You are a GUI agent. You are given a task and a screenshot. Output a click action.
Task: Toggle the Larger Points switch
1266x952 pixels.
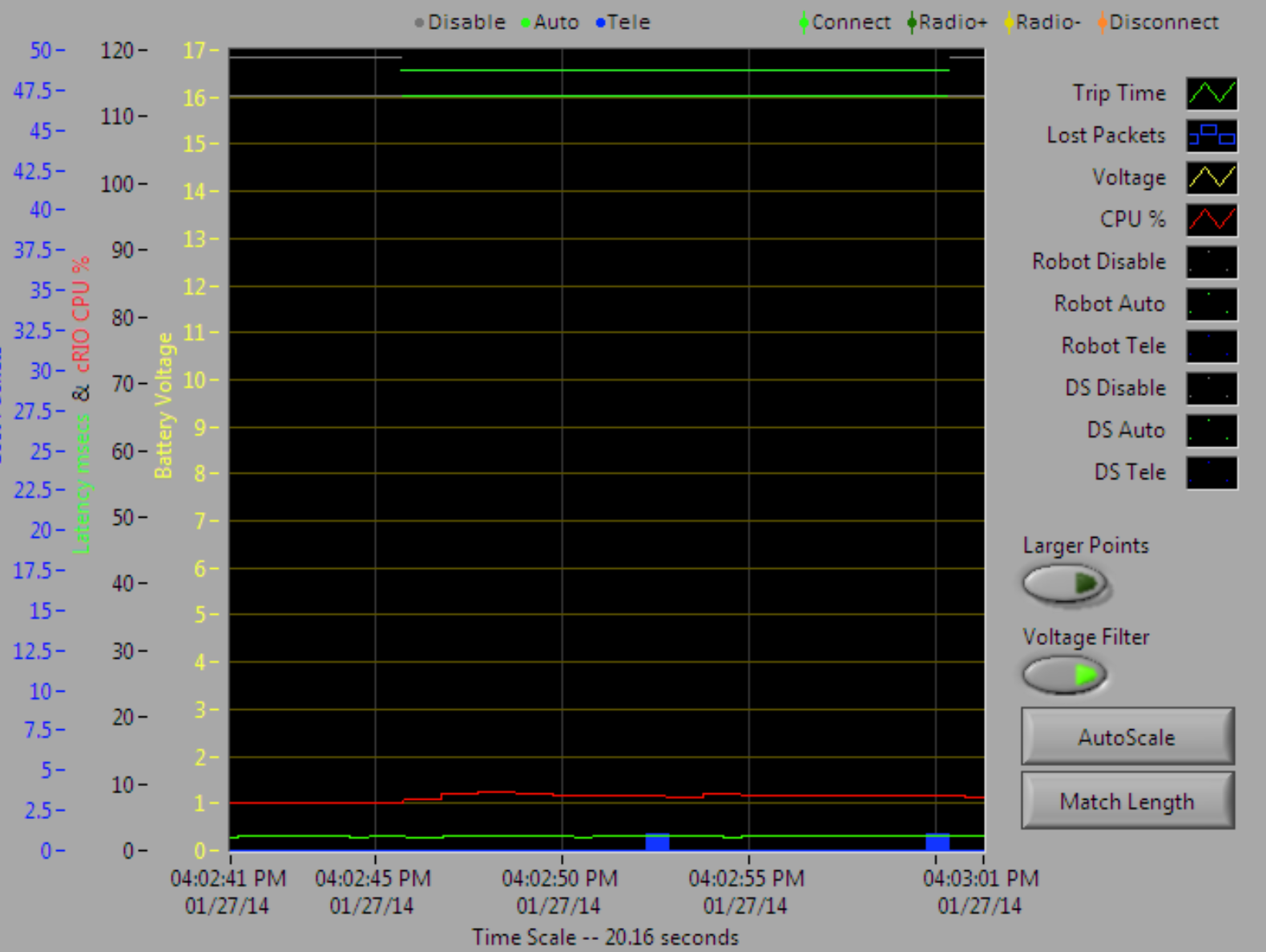pyautogui.click(x=1064, y=583)
